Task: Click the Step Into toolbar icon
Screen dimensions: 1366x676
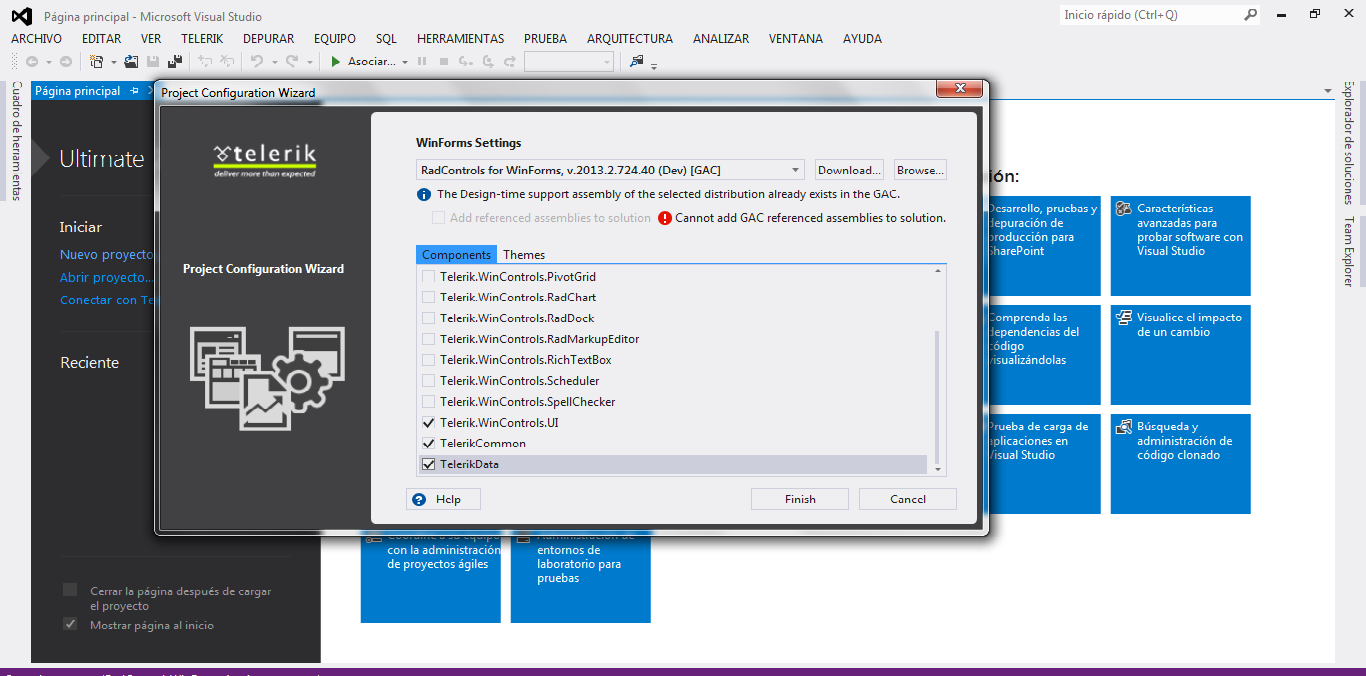Action: click(466, 62)
